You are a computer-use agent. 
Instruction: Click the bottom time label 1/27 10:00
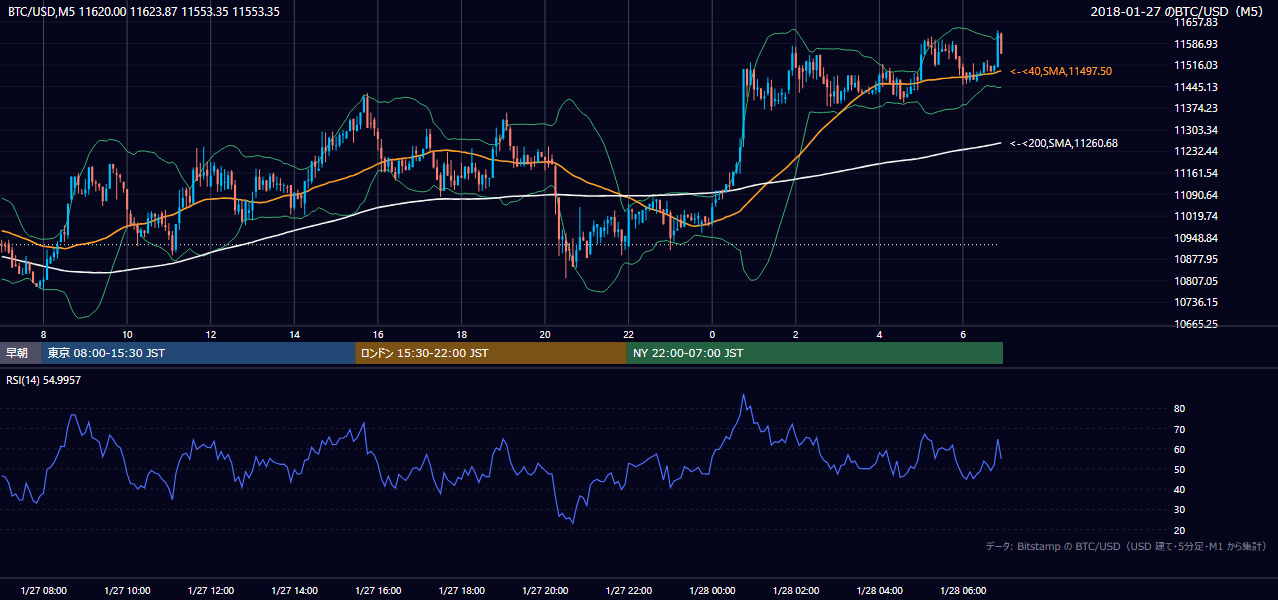(x=127, y=590)
